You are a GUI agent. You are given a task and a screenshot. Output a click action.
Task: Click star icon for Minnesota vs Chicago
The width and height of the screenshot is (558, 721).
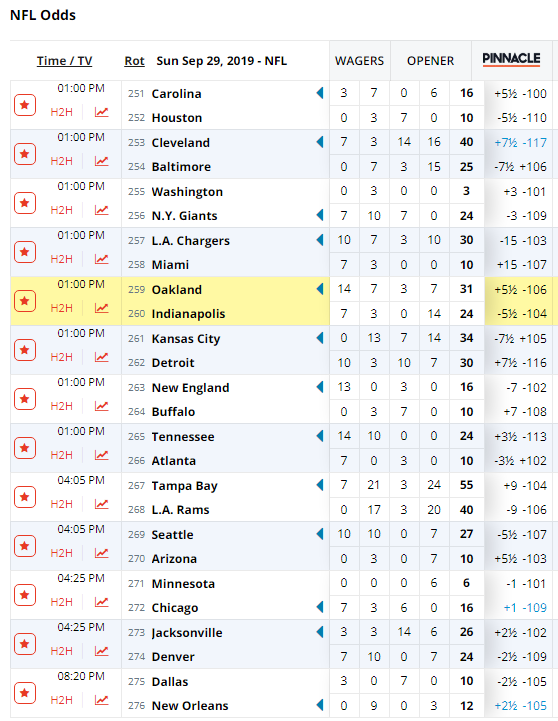(25, 595)
